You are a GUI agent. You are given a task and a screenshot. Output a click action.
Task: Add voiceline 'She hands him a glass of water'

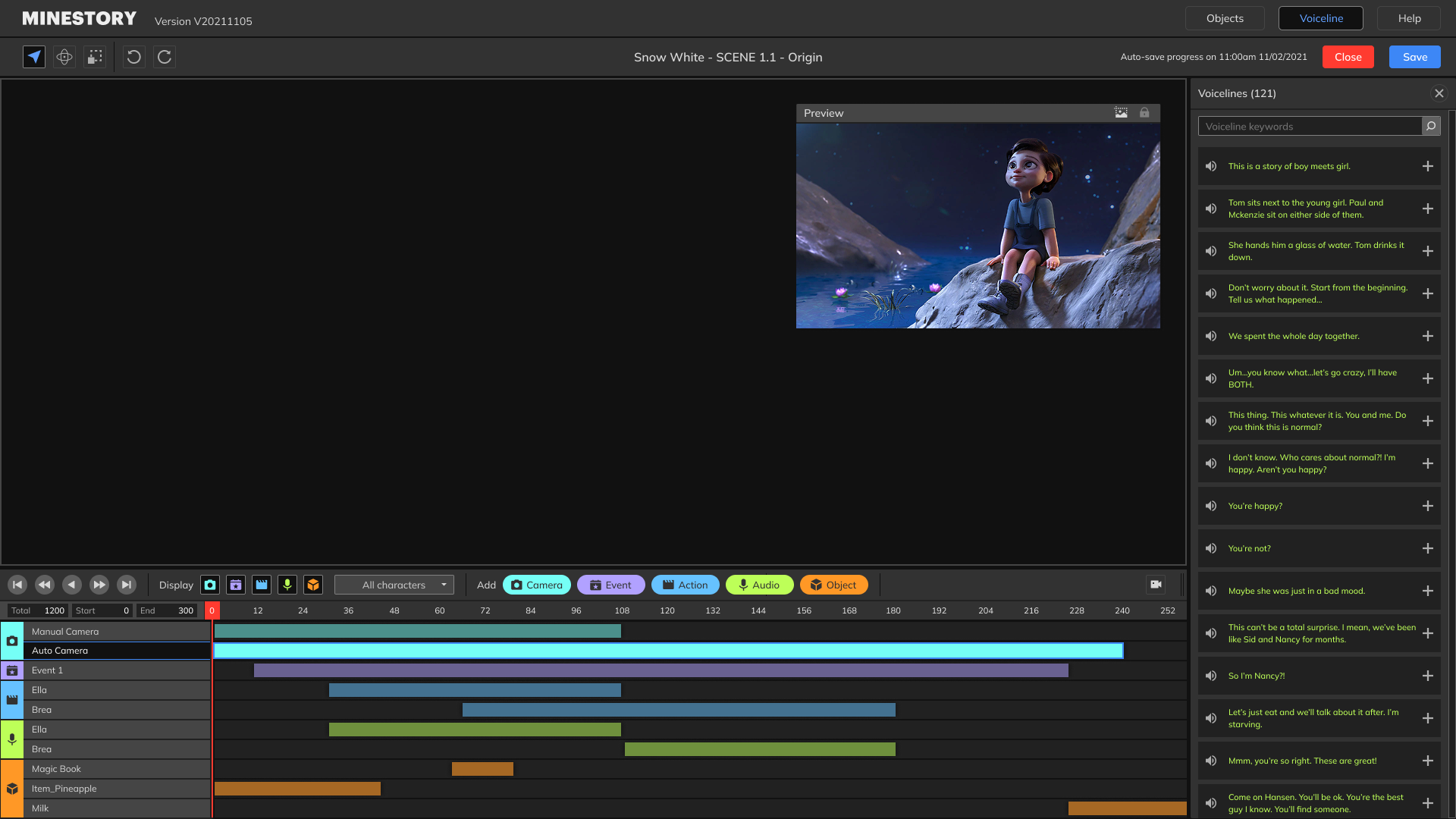tap(1427, 251)
